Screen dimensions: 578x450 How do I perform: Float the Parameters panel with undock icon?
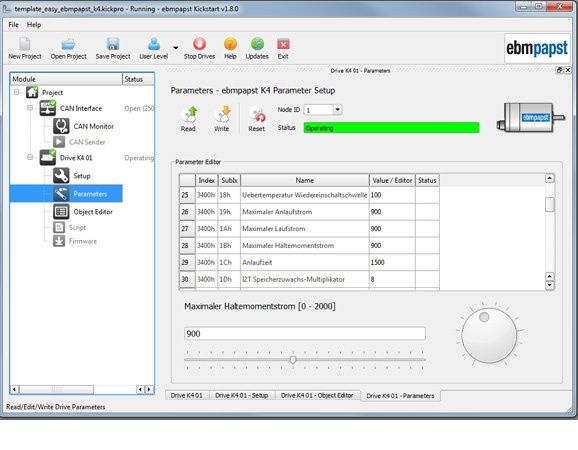[559, 70]
